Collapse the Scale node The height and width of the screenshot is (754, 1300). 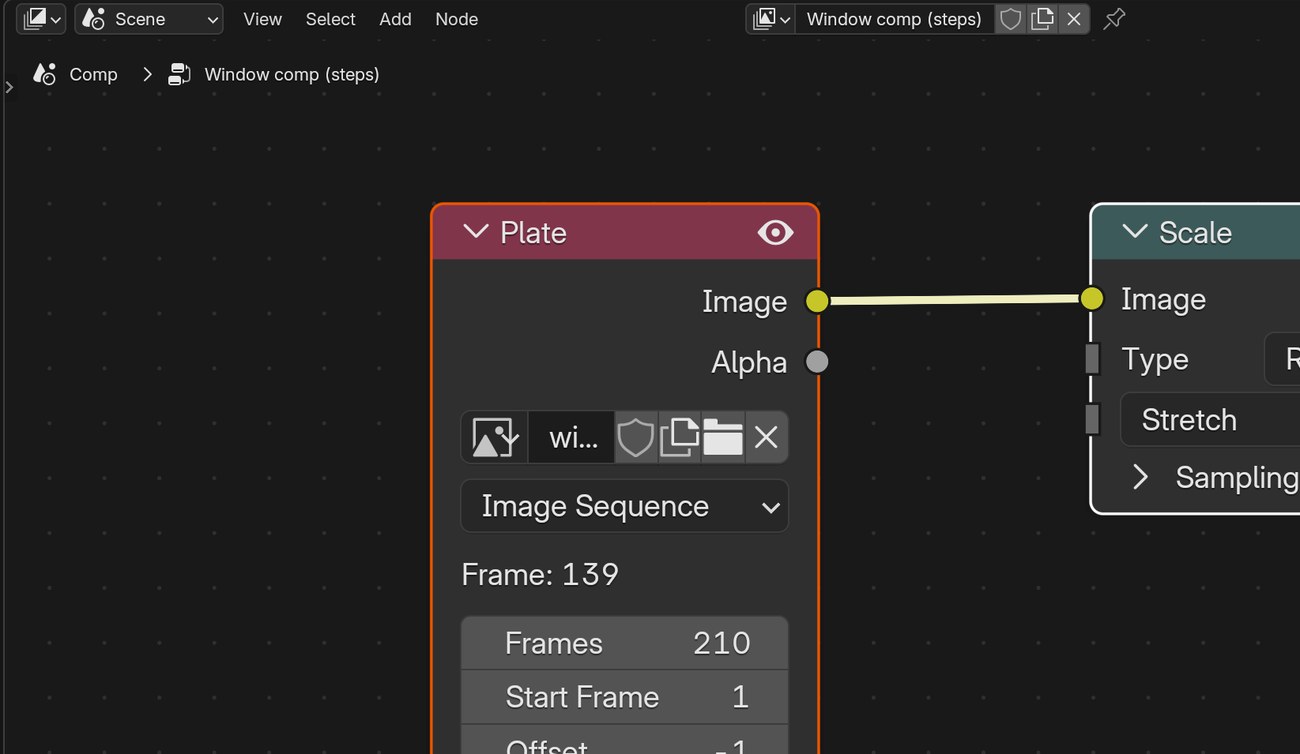(x=1134, y=232)
